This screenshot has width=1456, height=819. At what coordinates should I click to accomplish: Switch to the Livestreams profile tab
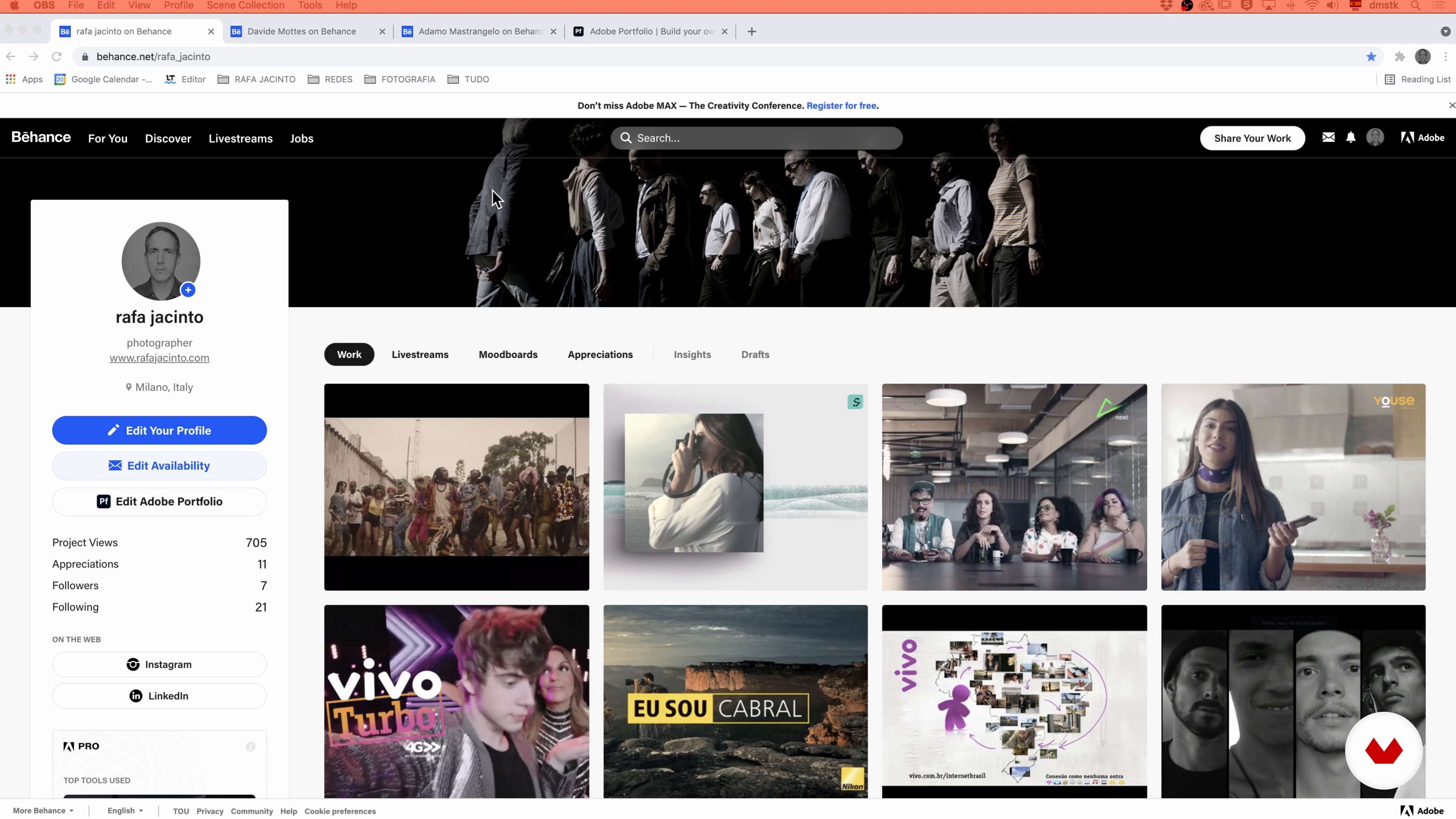420,355
